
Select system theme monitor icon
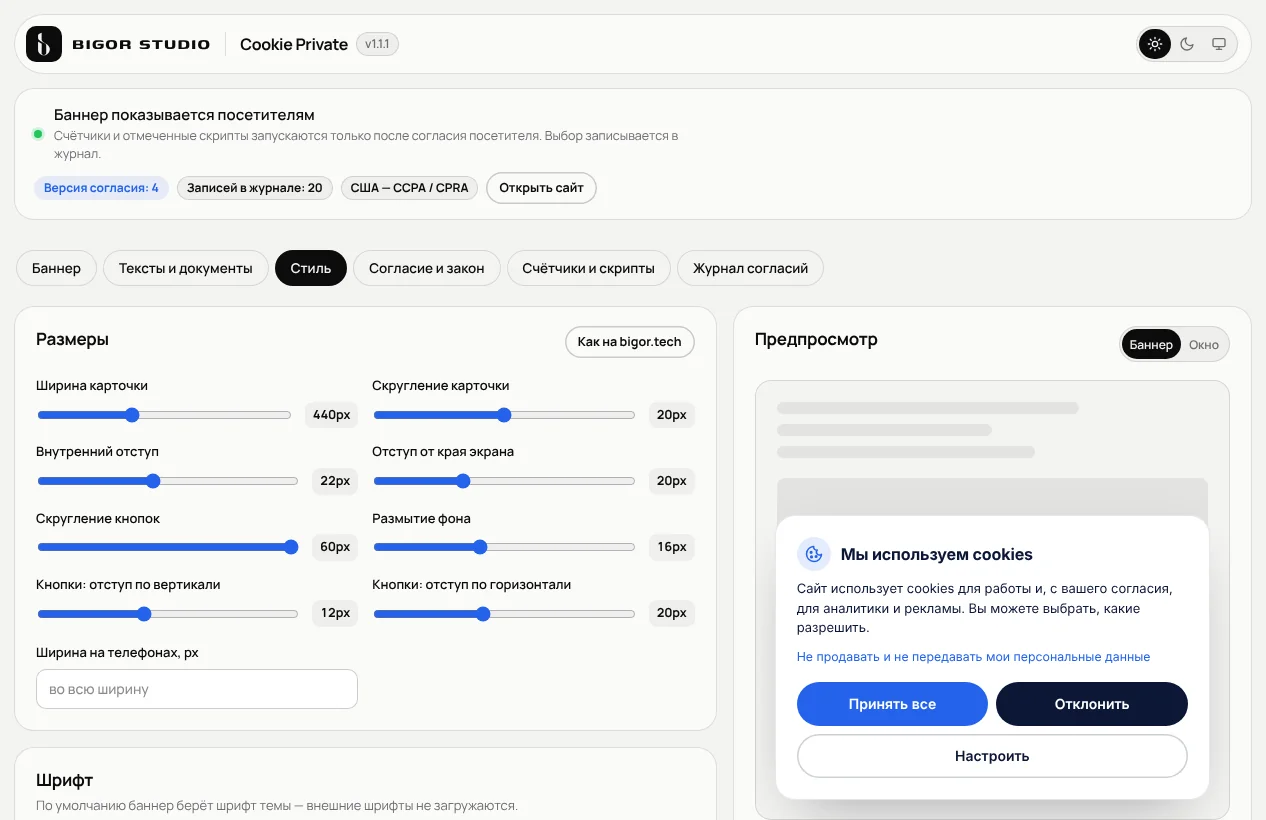click(1219, 44)
